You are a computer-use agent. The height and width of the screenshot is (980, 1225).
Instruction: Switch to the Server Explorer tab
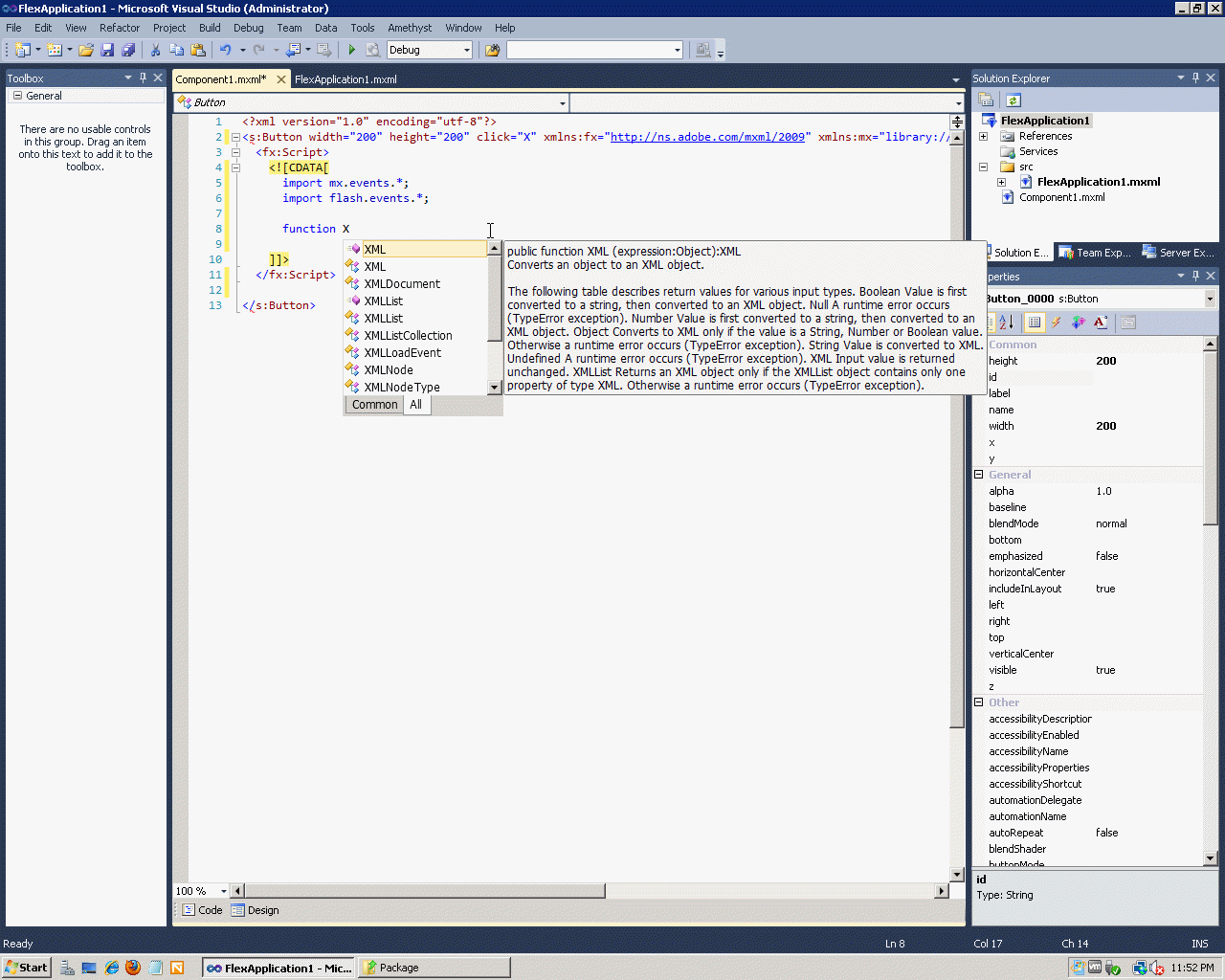(1178, 253)
